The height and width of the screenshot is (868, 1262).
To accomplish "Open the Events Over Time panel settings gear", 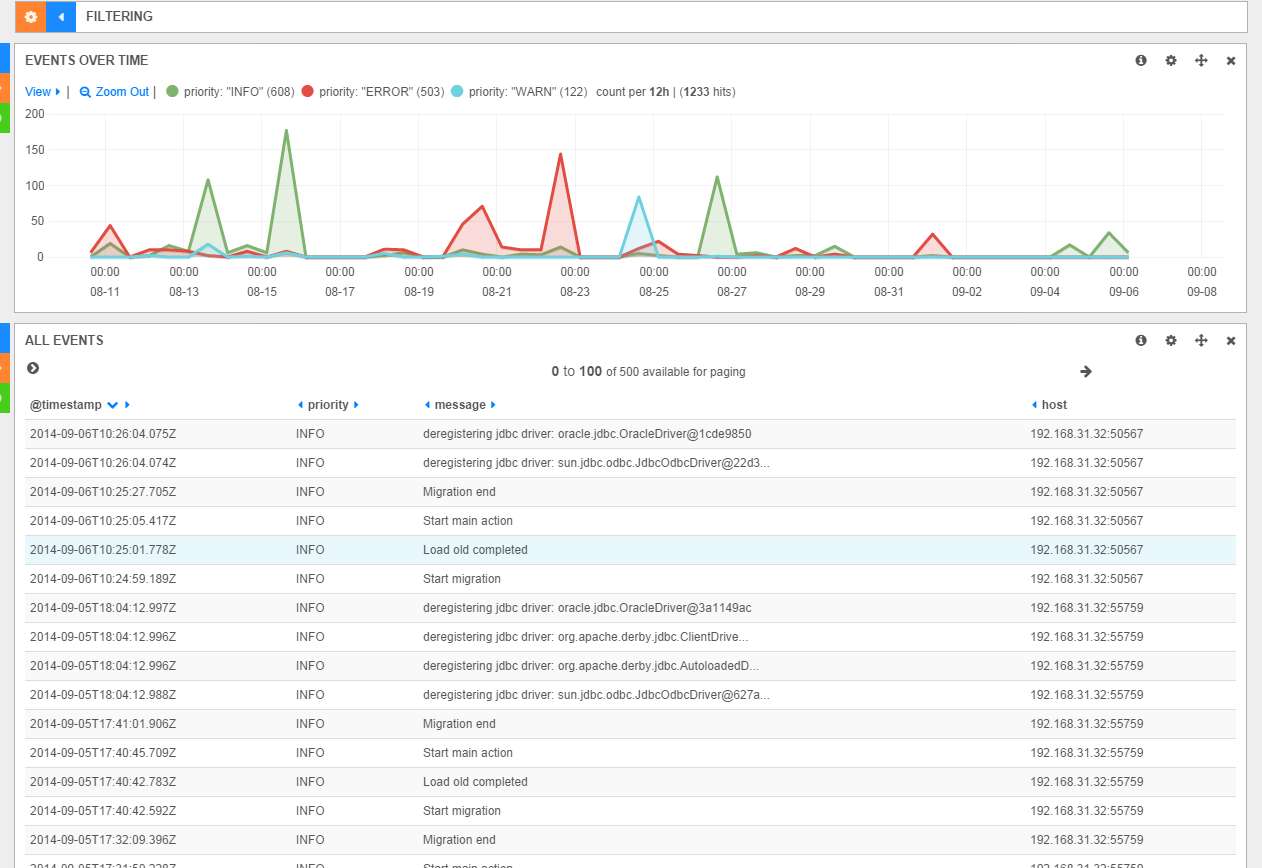I will [1171, 60].
